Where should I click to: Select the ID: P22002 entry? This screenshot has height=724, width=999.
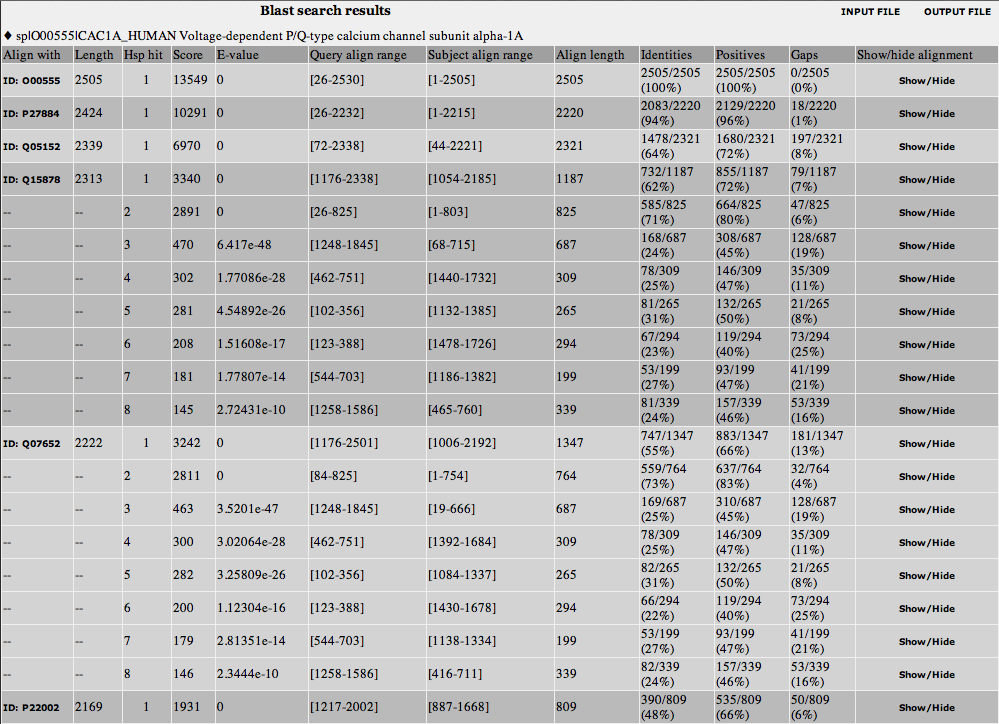32,708
